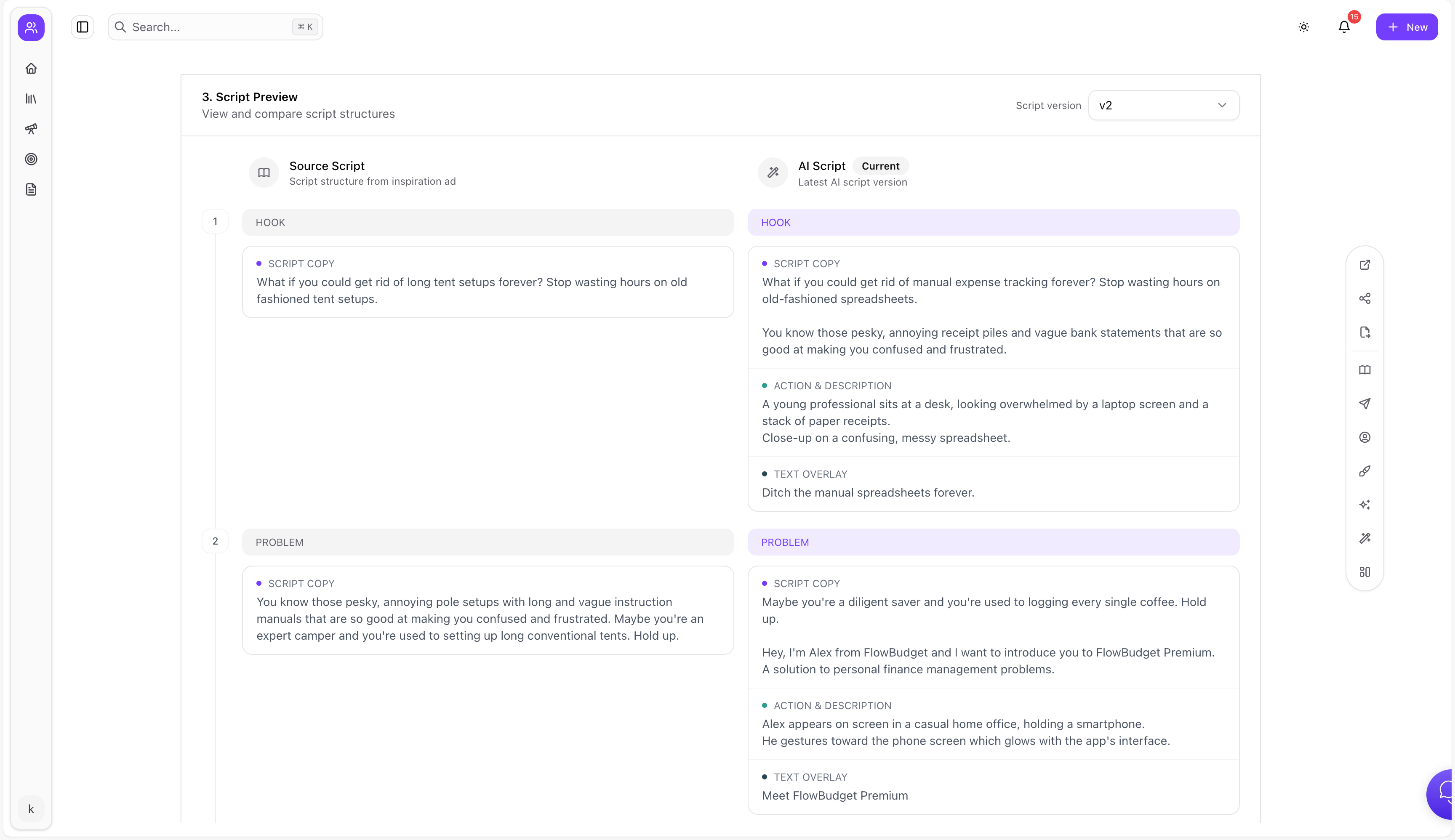Screen dimensions: 1455x840
Task: Click the user avatar 'k' at bottom
Action: pyautogui.click(x=31, y=809)
